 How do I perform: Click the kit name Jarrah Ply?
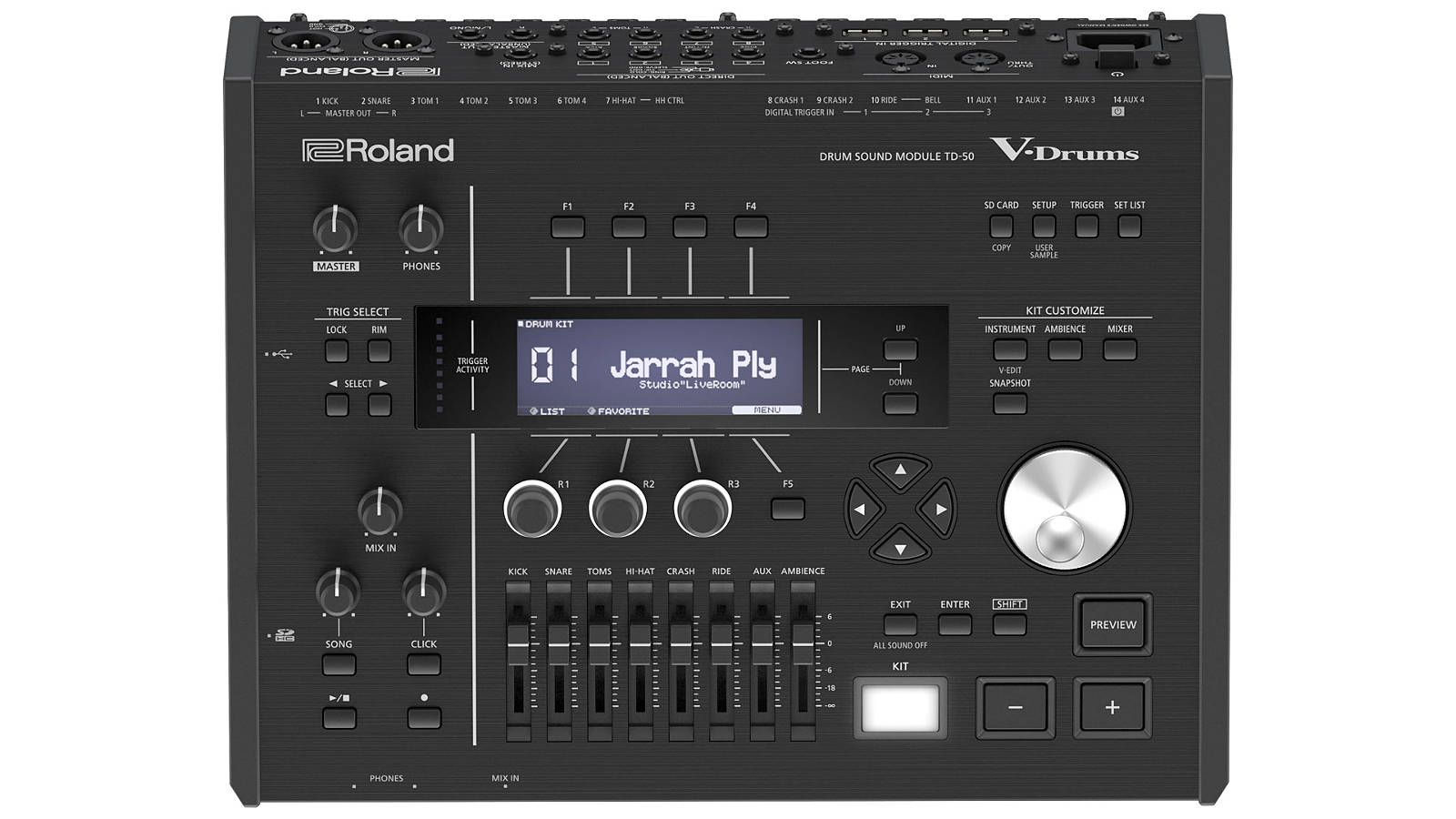693,364
